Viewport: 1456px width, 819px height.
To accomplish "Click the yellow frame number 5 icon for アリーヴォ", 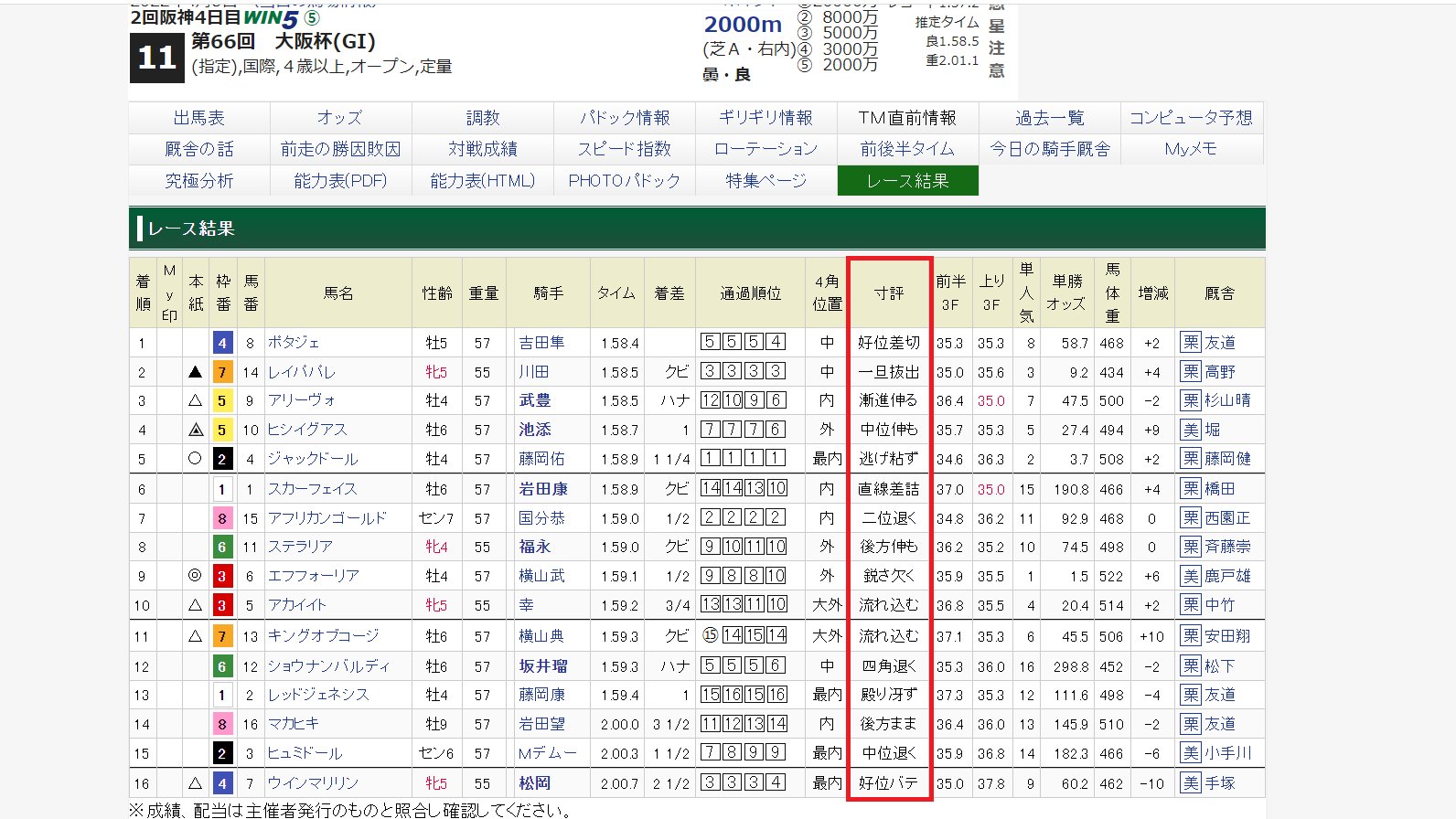I will pos(222,400).
